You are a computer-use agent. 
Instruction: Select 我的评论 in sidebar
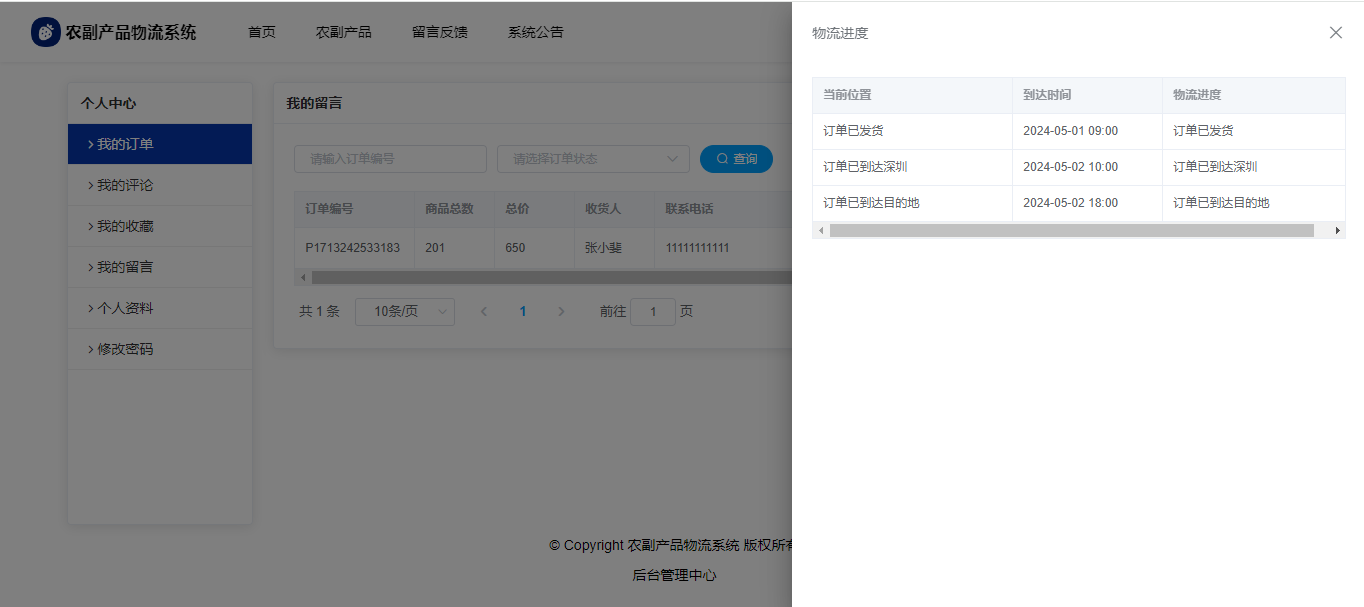click(x=125, y=186)
